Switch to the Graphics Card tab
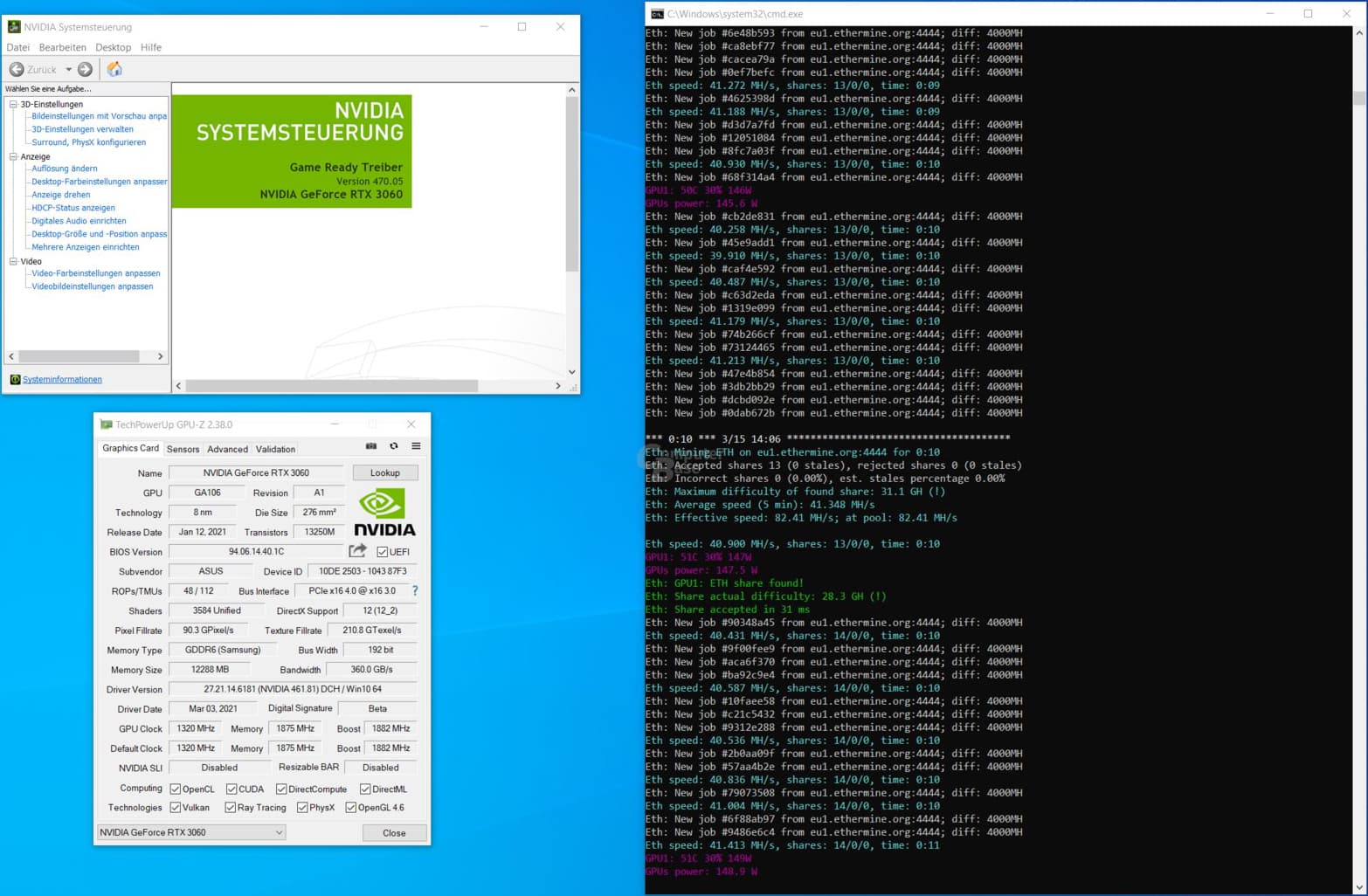Screen dimensions: 1368x896 click(x=131, y=448)
